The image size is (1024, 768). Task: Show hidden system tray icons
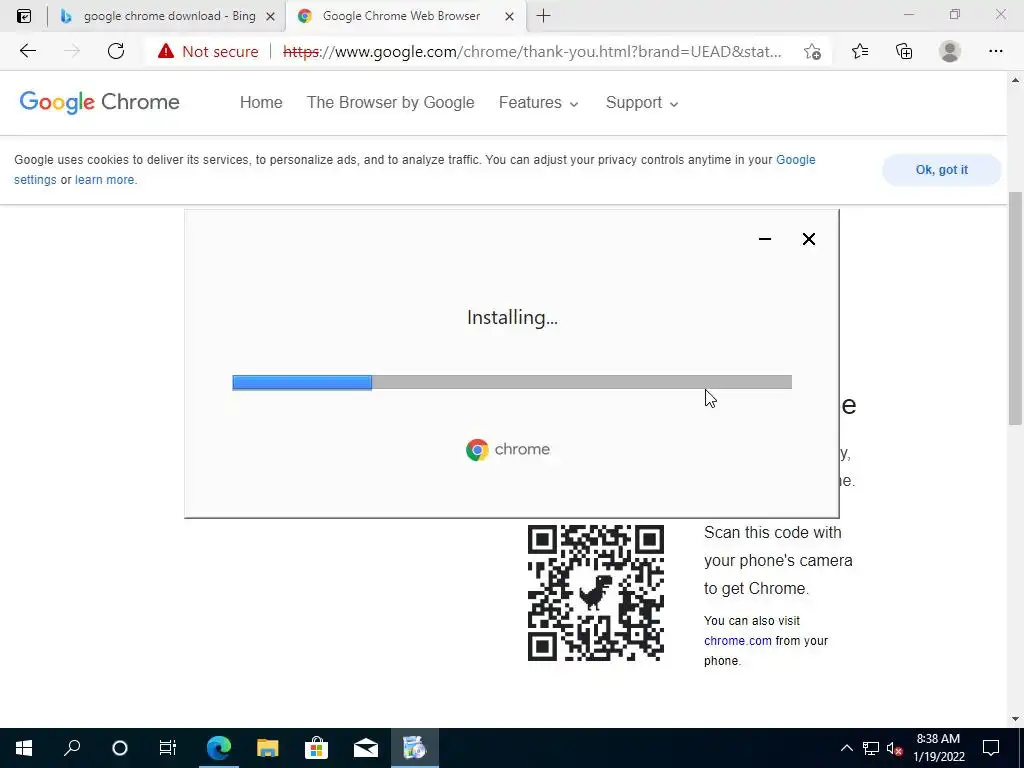pyautogui.click(x=846, y=748)
